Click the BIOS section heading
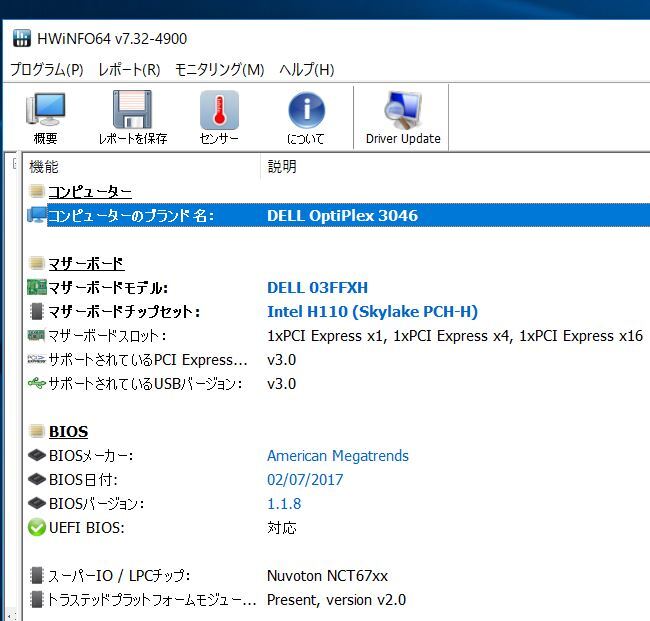Image resolution: width=650 pixels, height=621 pixels. coord(68,431)
